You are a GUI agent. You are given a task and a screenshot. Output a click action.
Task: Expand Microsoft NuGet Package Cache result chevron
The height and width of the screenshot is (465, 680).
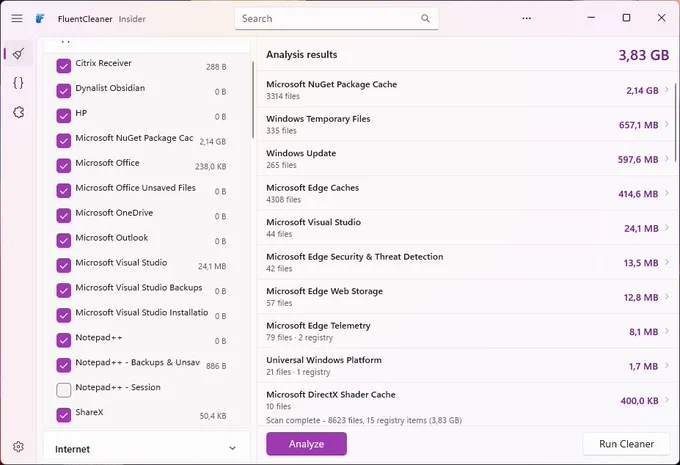click(x=667, y=89)
